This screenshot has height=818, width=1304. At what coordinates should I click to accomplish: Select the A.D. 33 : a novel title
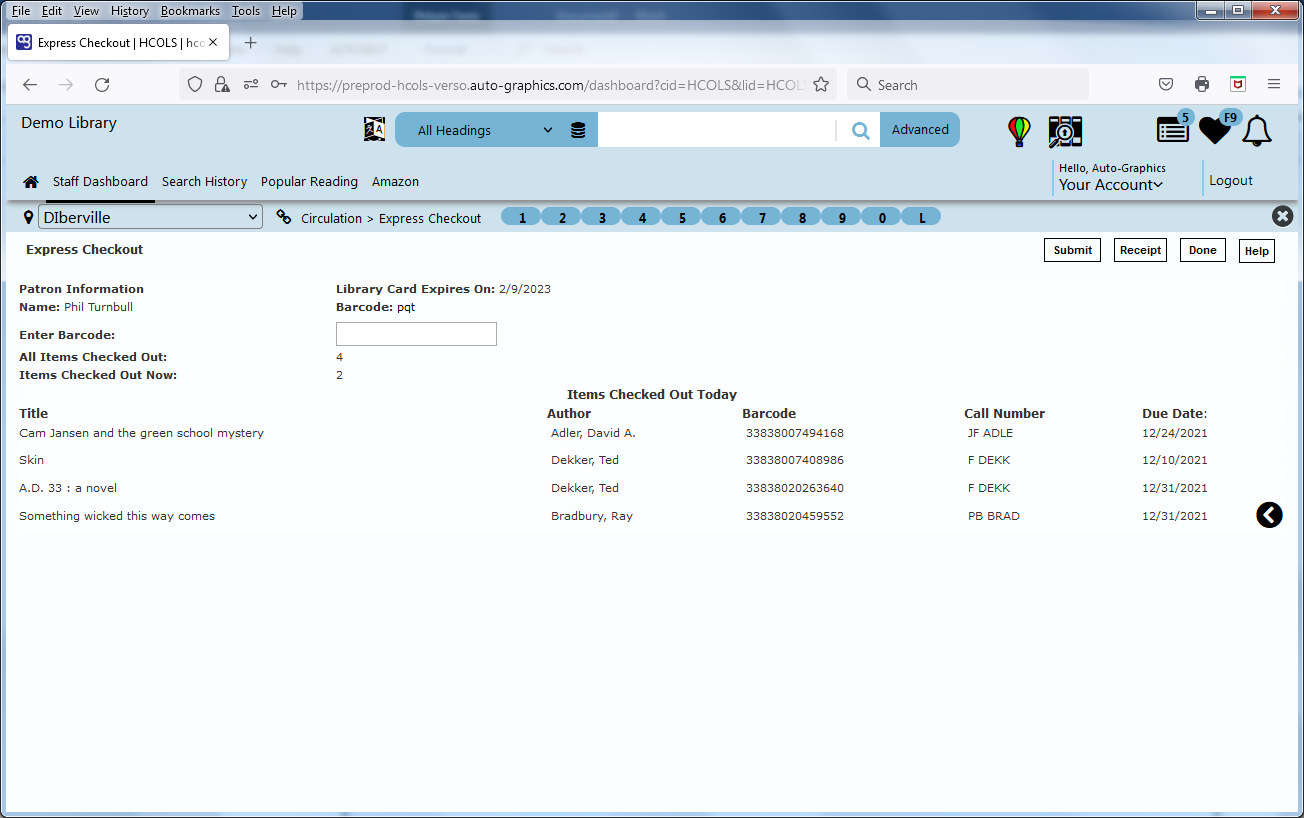[x=68, y=488]
